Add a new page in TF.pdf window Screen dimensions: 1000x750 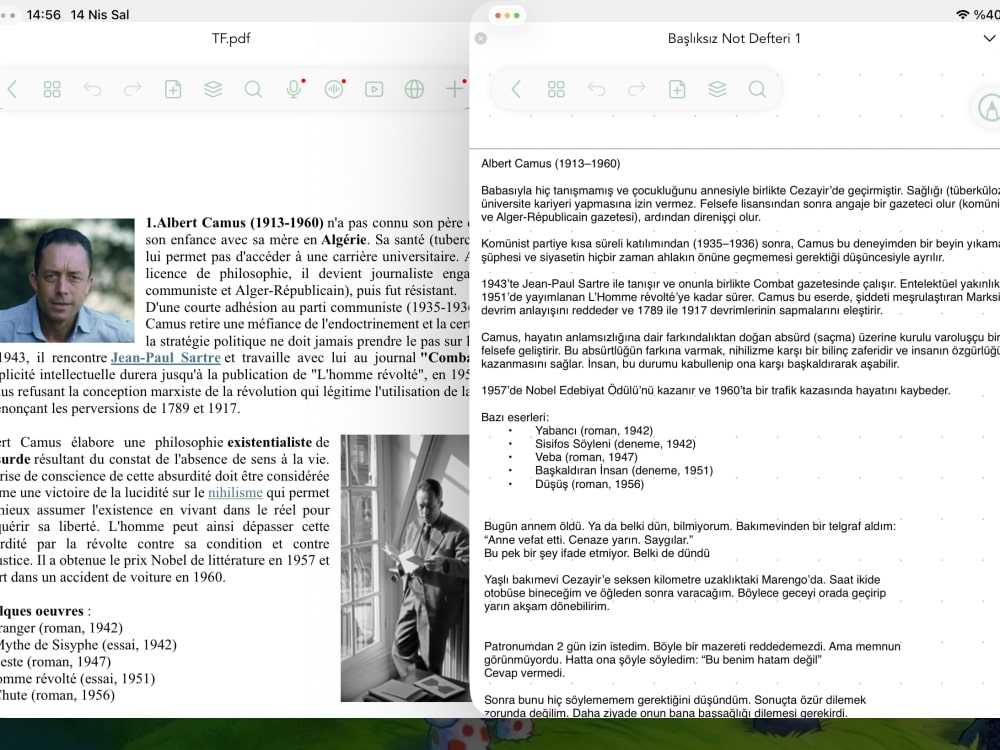[173, 89]
